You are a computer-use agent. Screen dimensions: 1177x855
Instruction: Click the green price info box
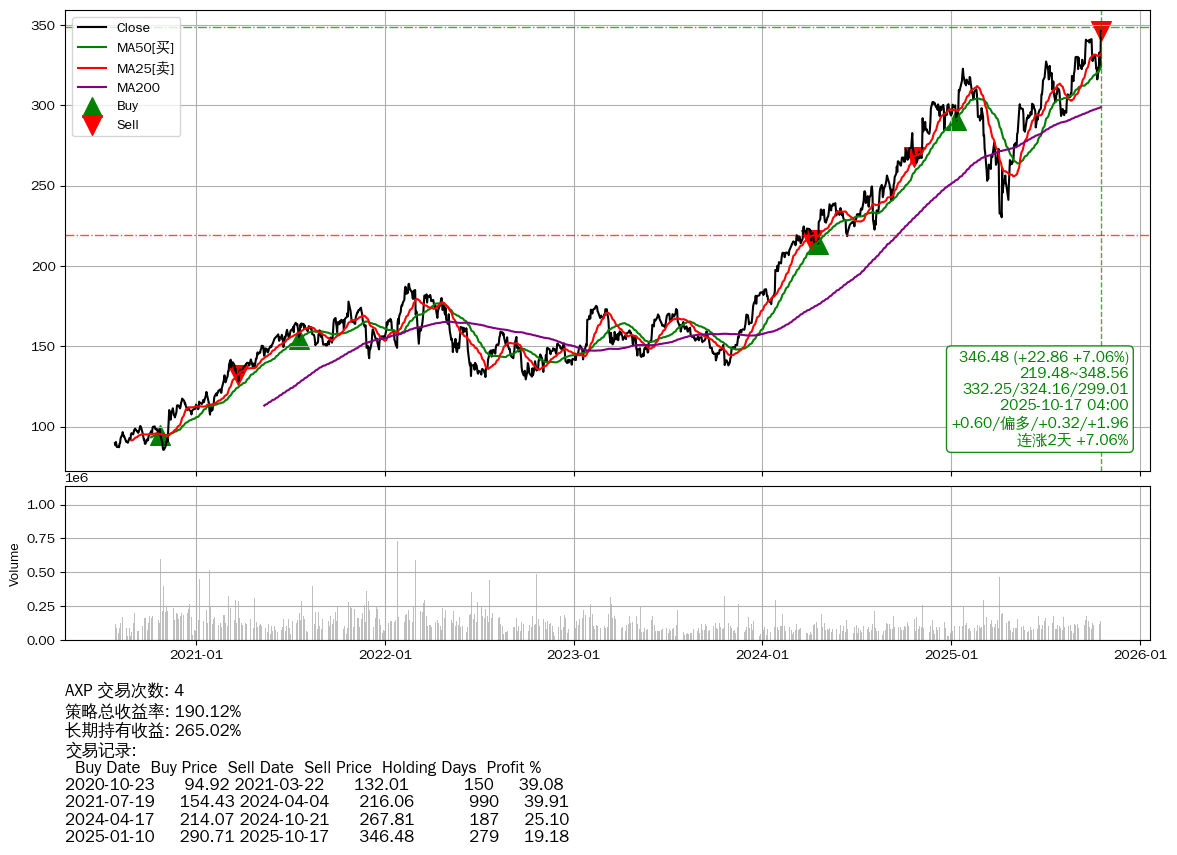[x=1040, y=398]
